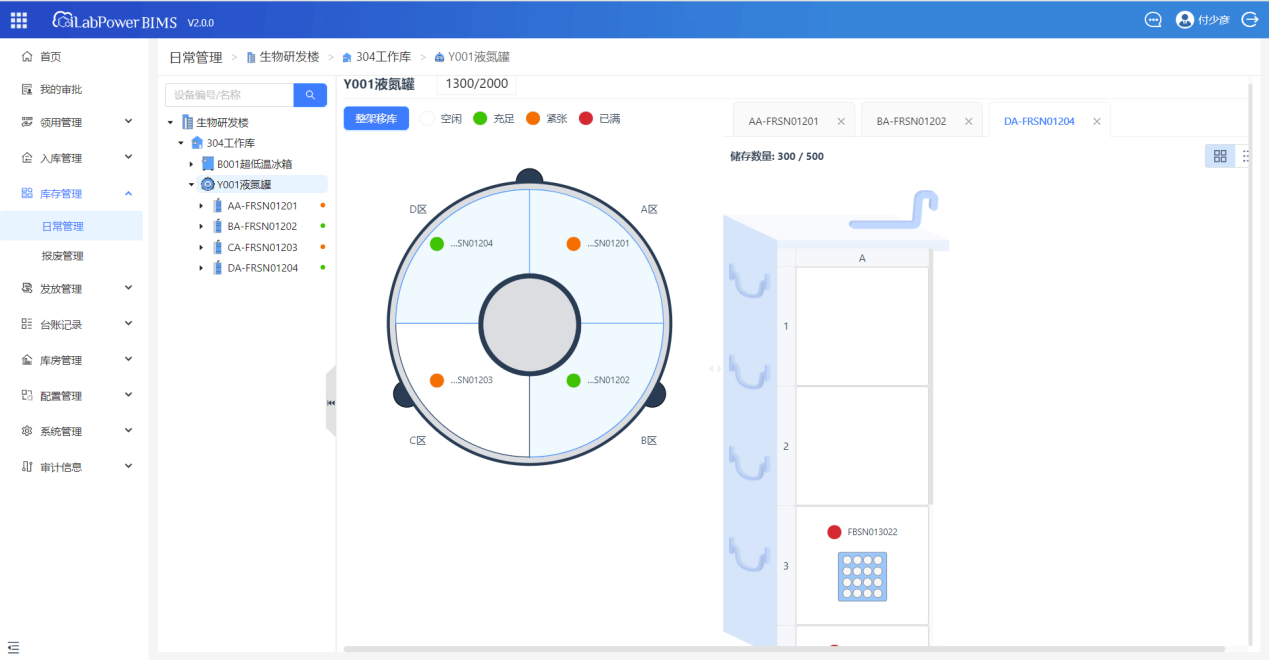The image size is (1269, 660).
Task: Collapse the tree panel handle
Action: [331, 402]
